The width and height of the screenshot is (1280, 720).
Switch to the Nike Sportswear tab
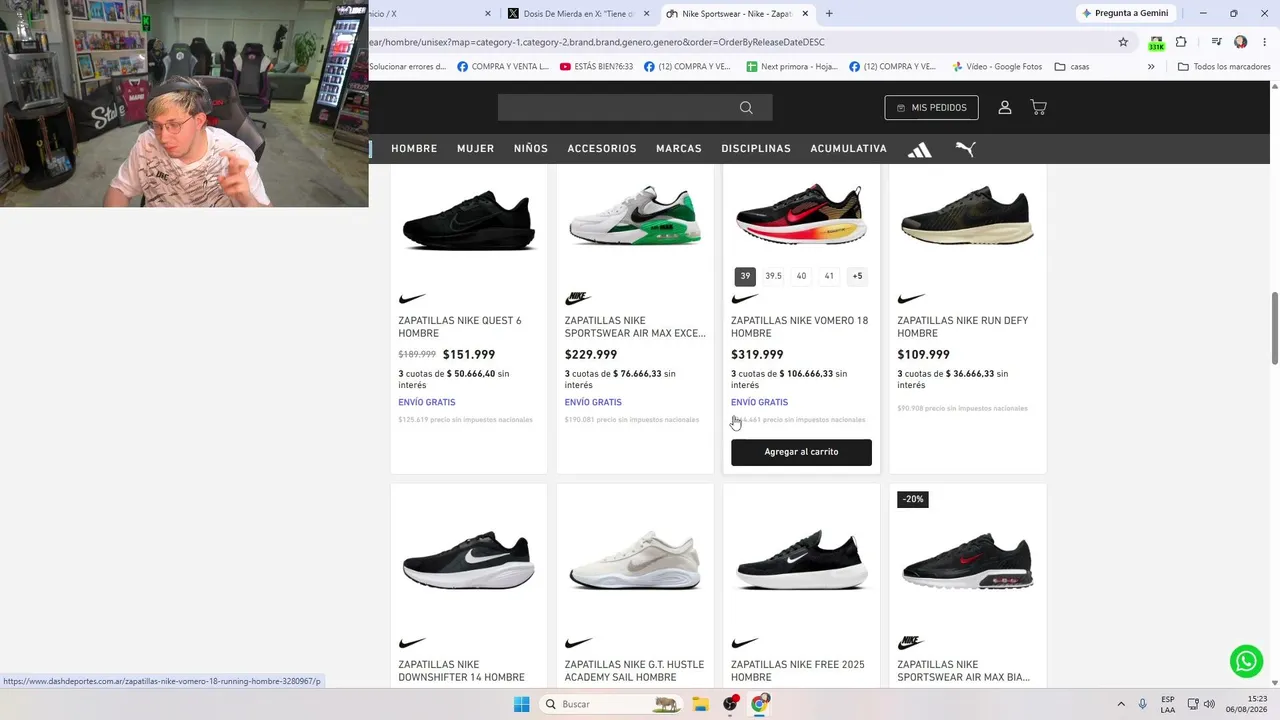738,14
